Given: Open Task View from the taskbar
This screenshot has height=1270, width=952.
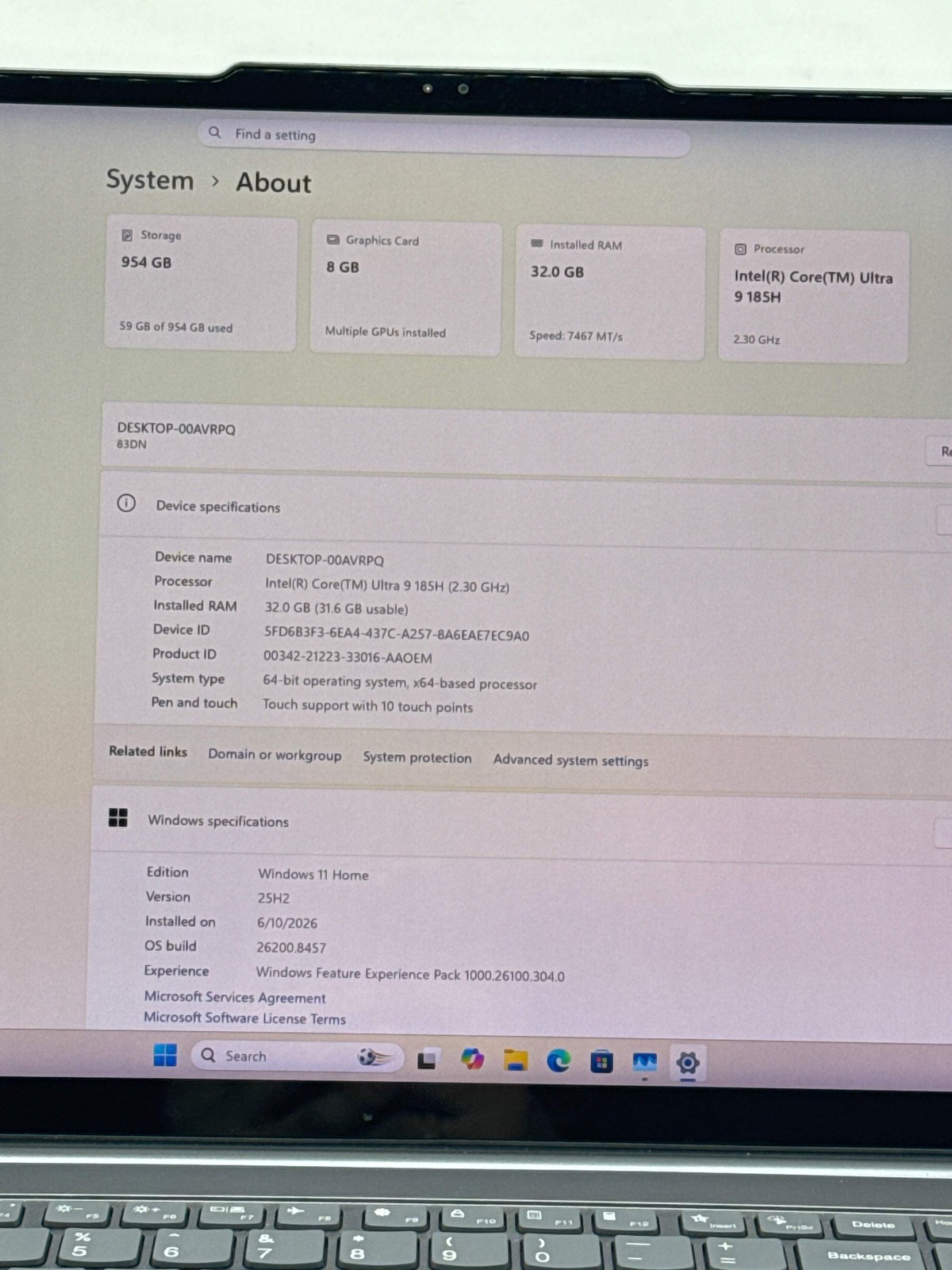Looking at the screenshot, I should [x=427, y=1059].
